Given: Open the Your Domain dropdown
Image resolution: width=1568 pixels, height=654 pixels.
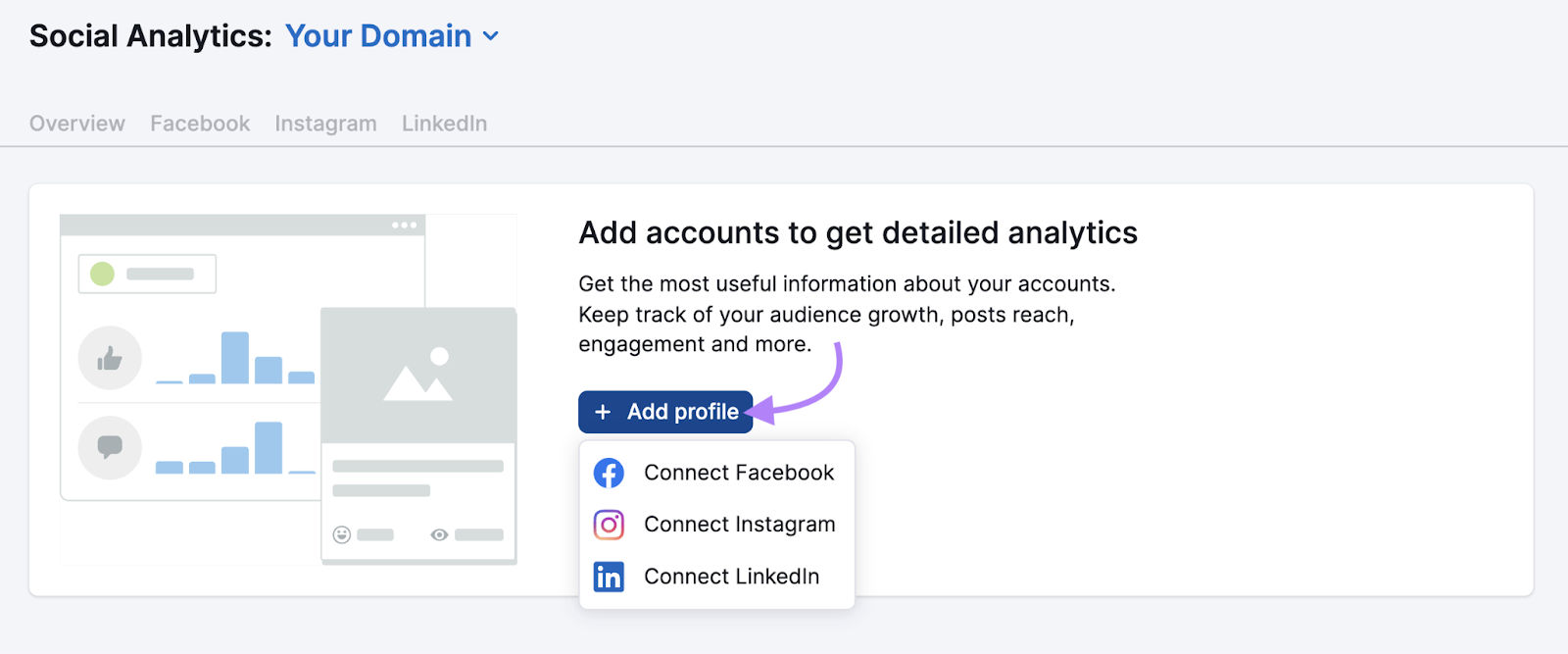Looking at the screenshot, I should 378,36.
